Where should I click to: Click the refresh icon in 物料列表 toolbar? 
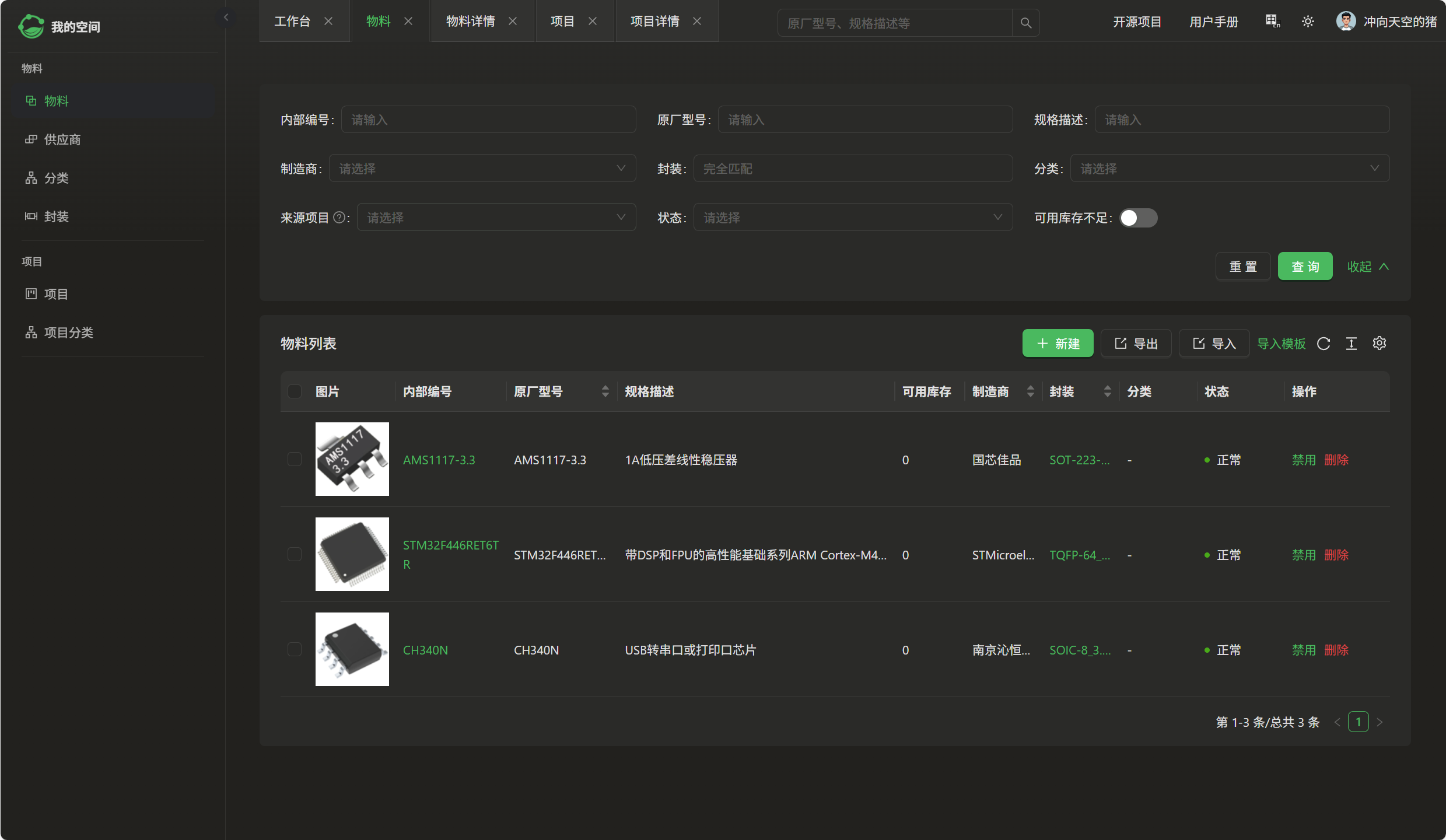tap(1324, 344)
